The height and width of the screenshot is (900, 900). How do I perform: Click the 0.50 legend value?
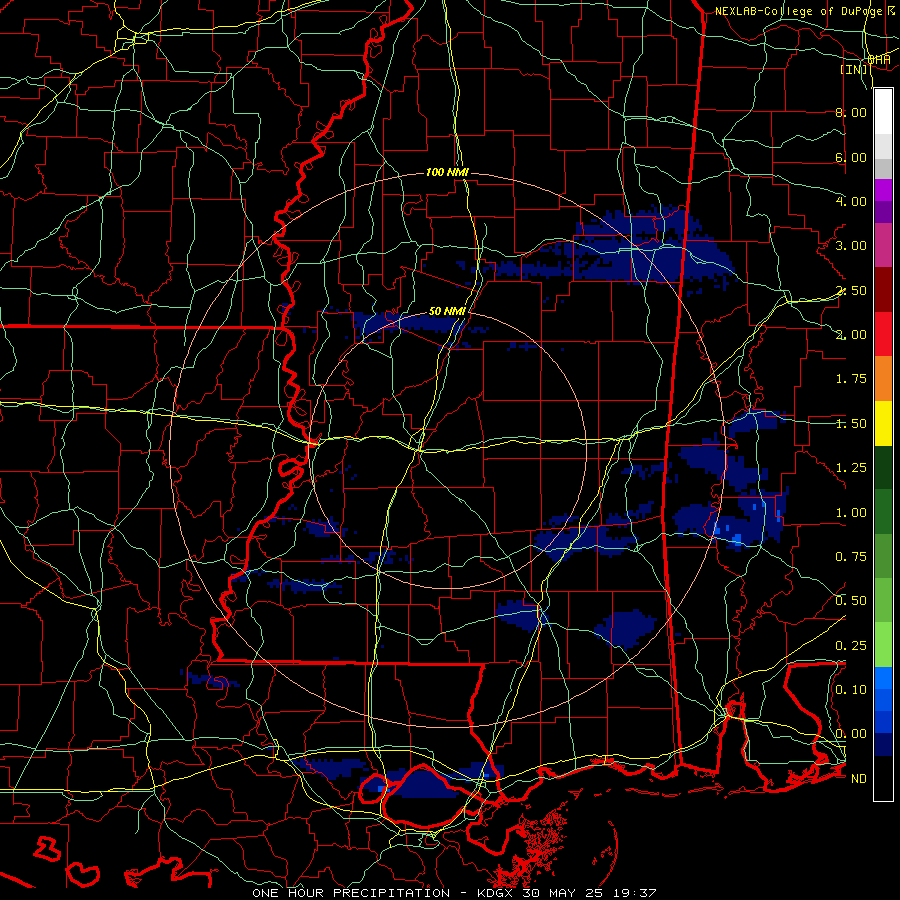851,601
